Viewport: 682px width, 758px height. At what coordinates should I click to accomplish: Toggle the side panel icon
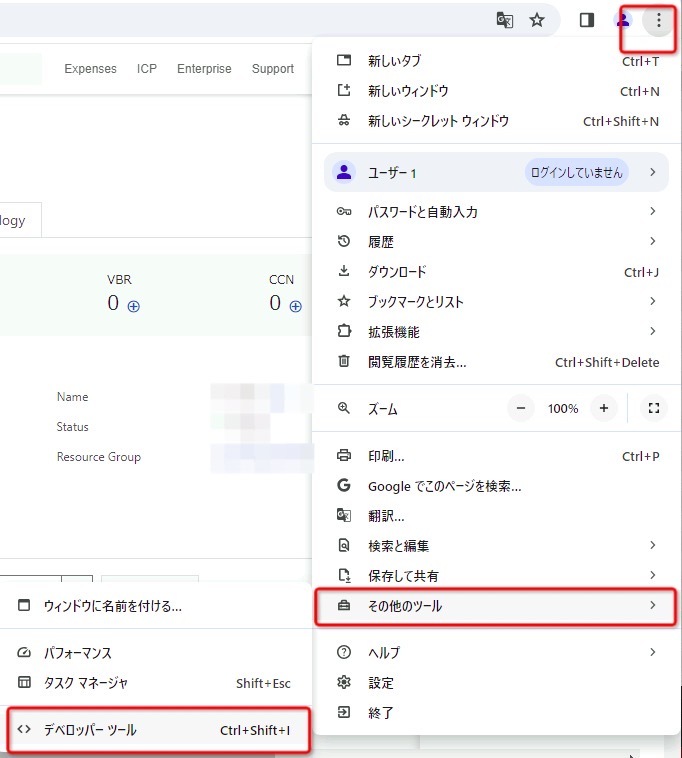coord(587,20)
